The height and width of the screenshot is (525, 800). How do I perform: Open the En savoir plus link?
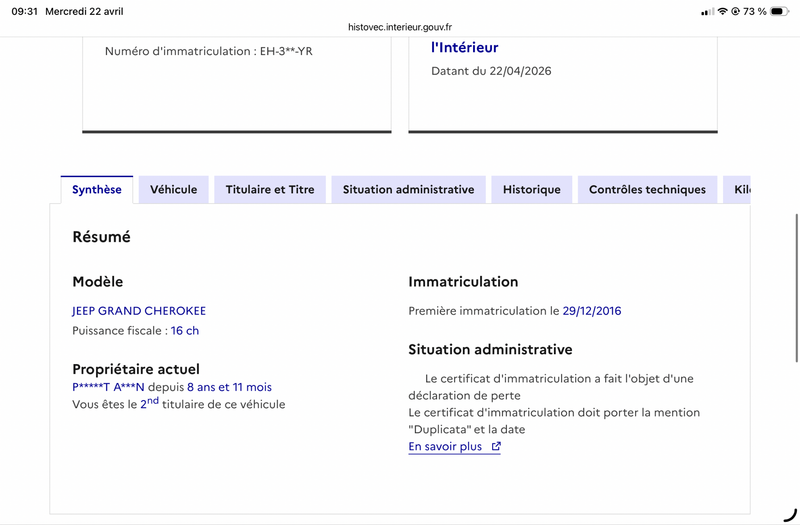[454, 446]
